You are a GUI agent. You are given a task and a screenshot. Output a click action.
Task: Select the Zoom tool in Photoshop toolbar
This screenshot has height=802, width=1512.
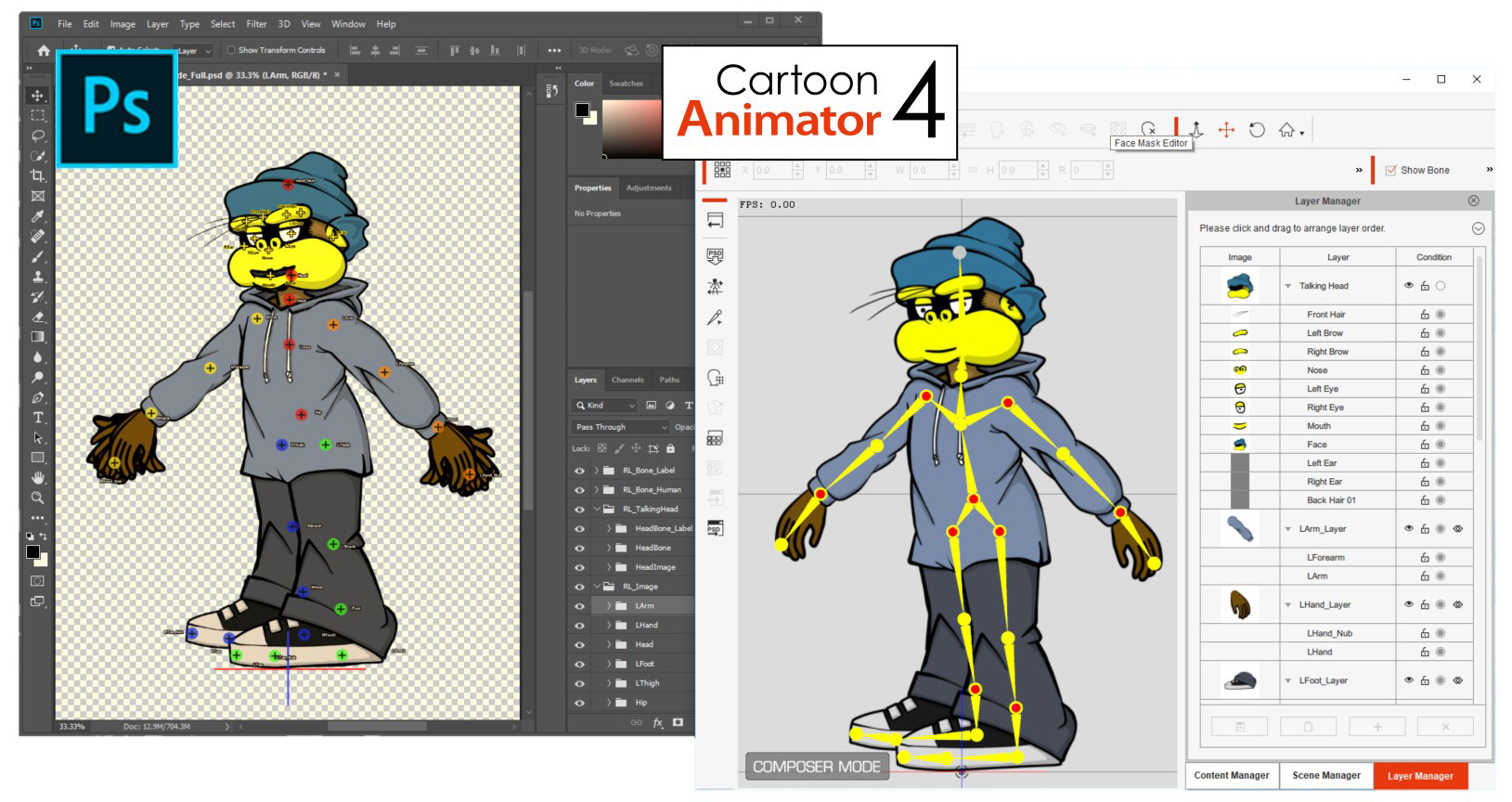pos(38,498)
